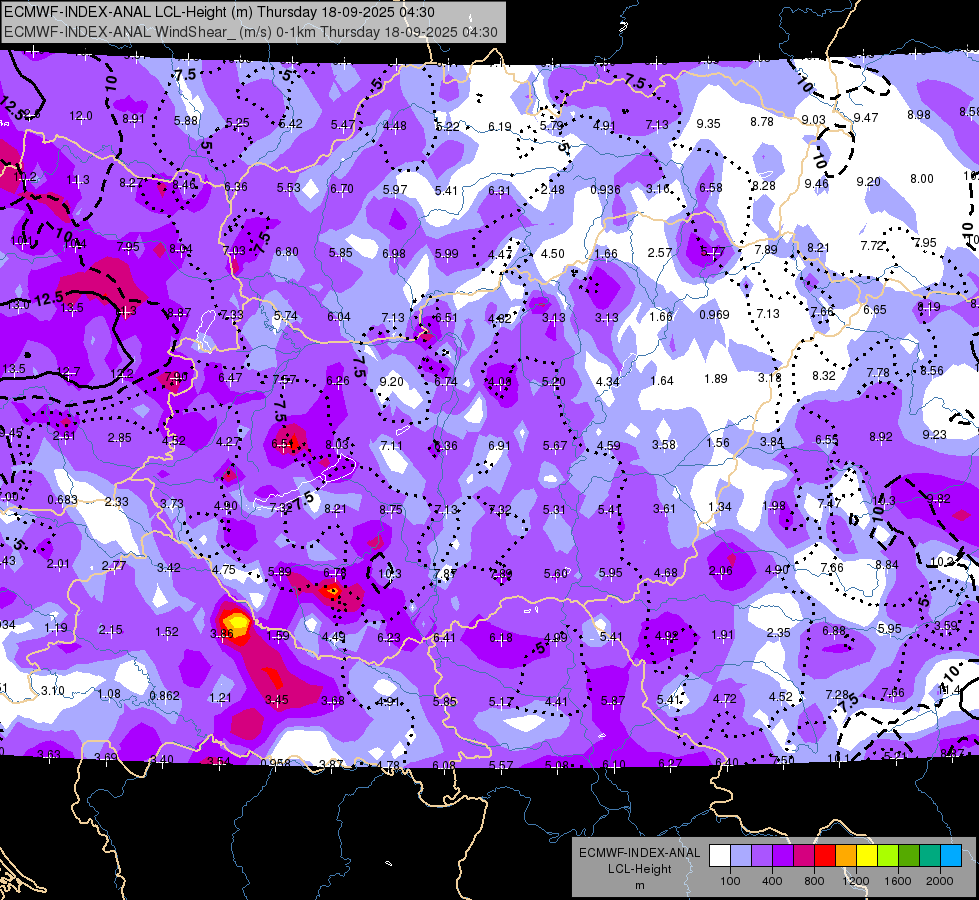Click the lime green legend swatch
The image size is (979, 900).
[x=888, y=856]
